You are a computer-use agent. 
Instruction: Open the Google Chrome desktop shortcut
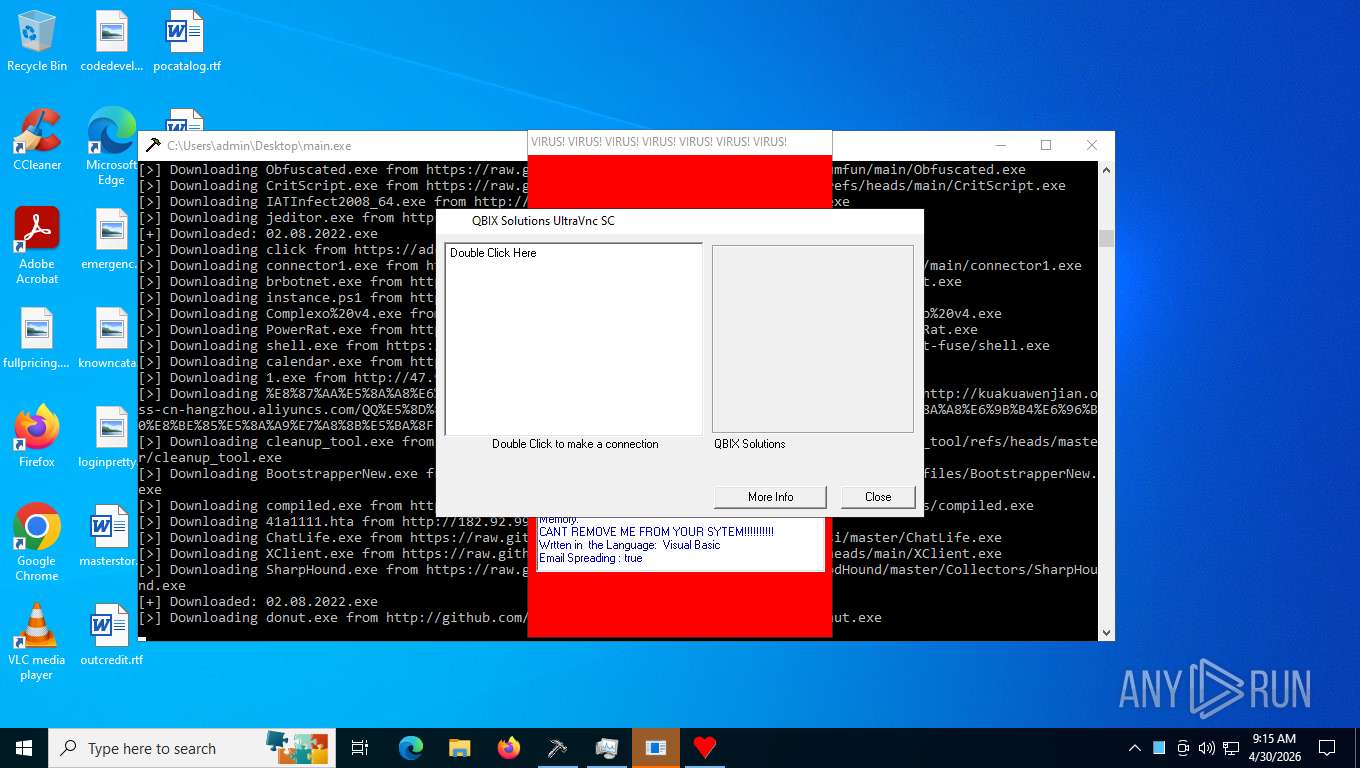[37, 542]
